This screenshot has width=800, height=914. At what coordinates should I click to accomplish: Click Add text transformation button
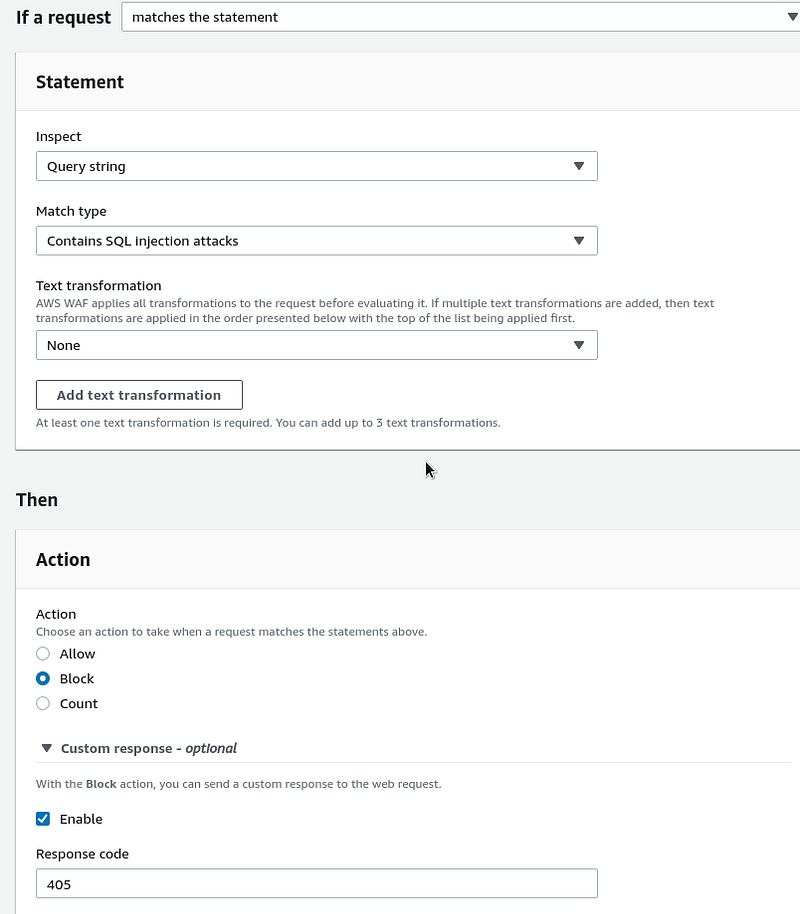139,395
